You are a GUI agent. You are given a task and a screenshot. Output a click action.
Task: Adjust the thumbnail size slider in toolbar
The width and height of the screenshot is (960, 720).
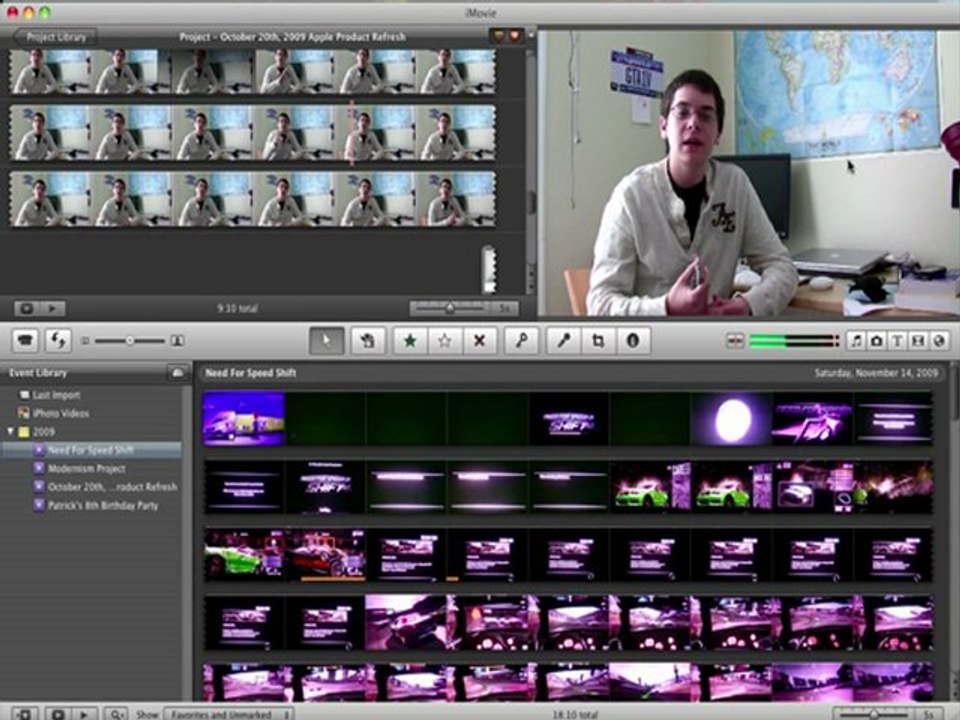(130, 340)
